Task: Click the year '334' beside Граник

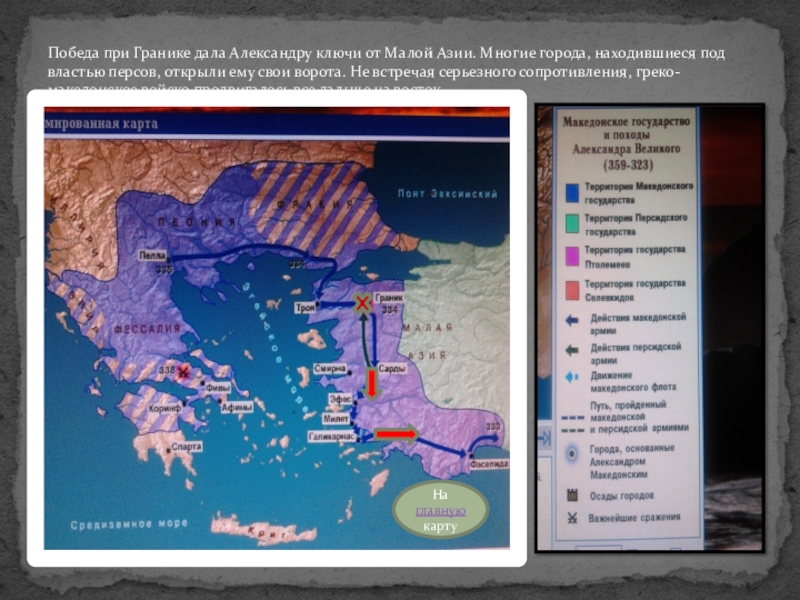Action: (x=389, y=310)
